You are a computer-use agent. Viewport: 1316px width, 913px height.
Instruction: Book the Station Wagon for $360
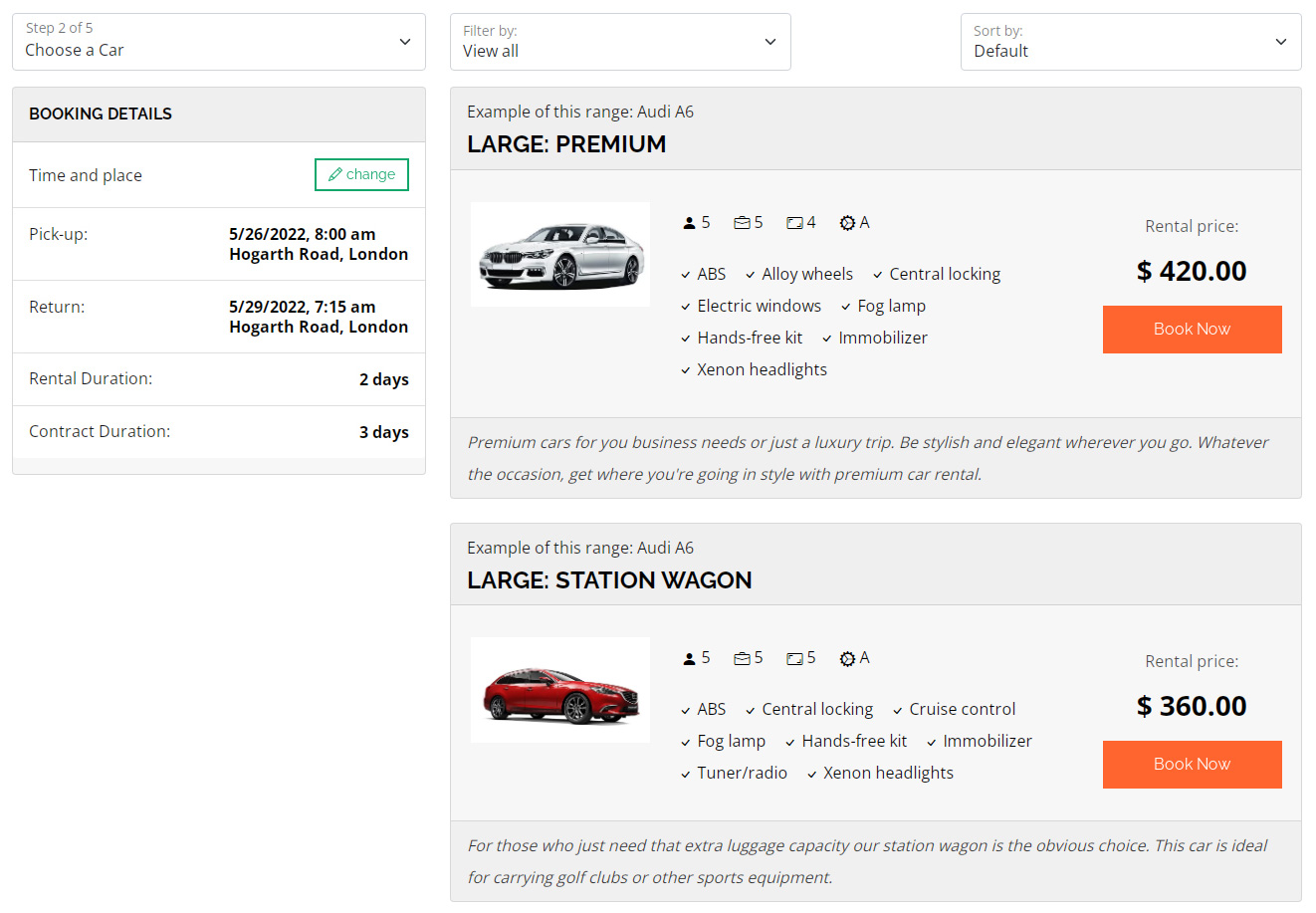(x=1192, y=765)
